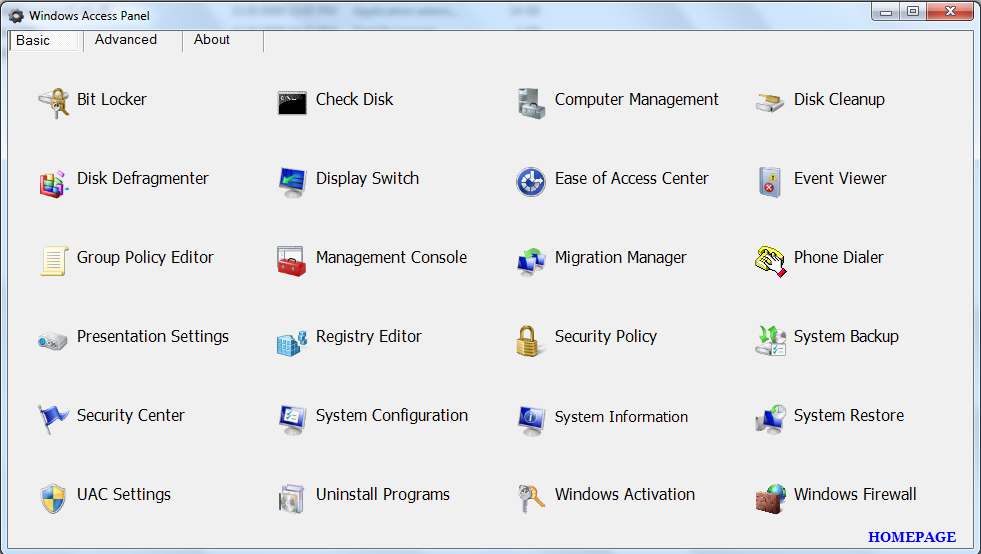The width and height of the screenshot is (981, 554).
Task: Open the Presentation Settings projector icon
Action: (53, 341)
